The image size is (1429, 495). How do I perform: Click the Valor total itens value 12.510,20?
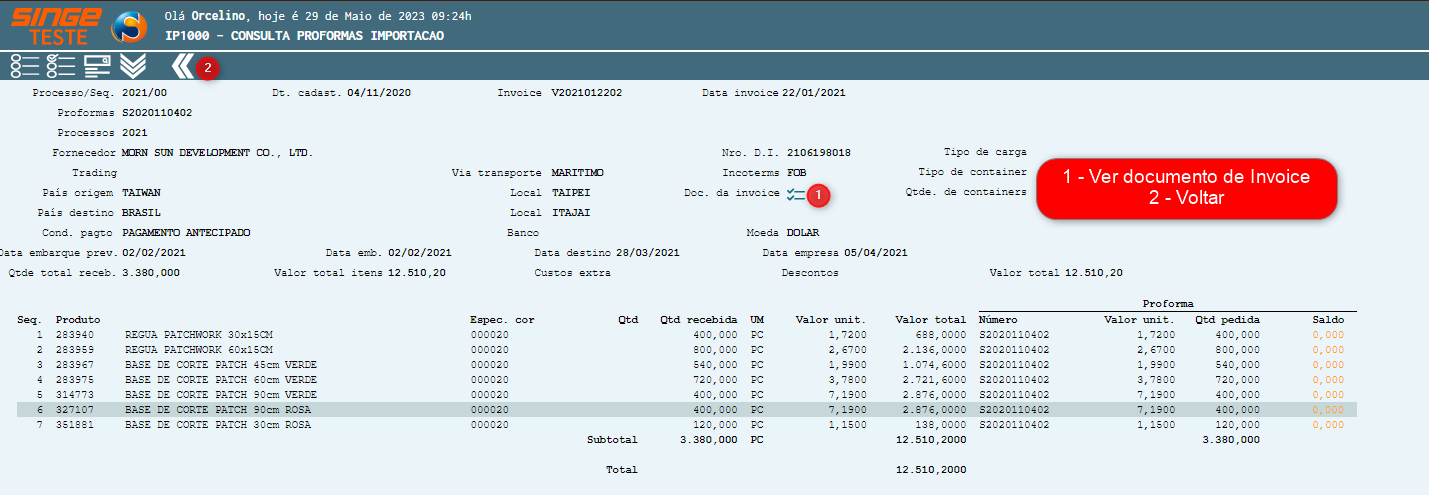[x=417, y=272]
